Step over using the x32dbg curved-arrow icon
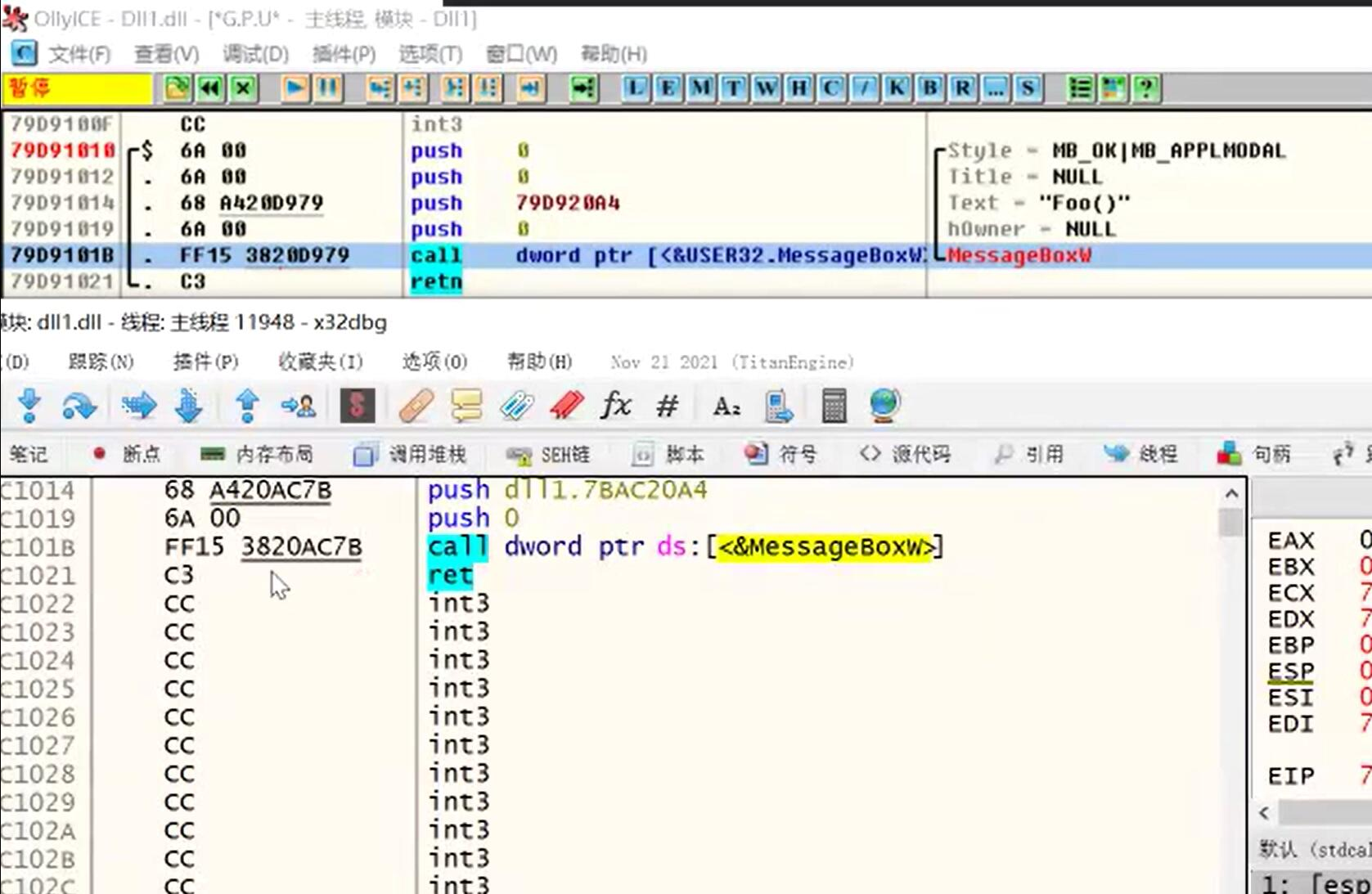 click(79, 405)
